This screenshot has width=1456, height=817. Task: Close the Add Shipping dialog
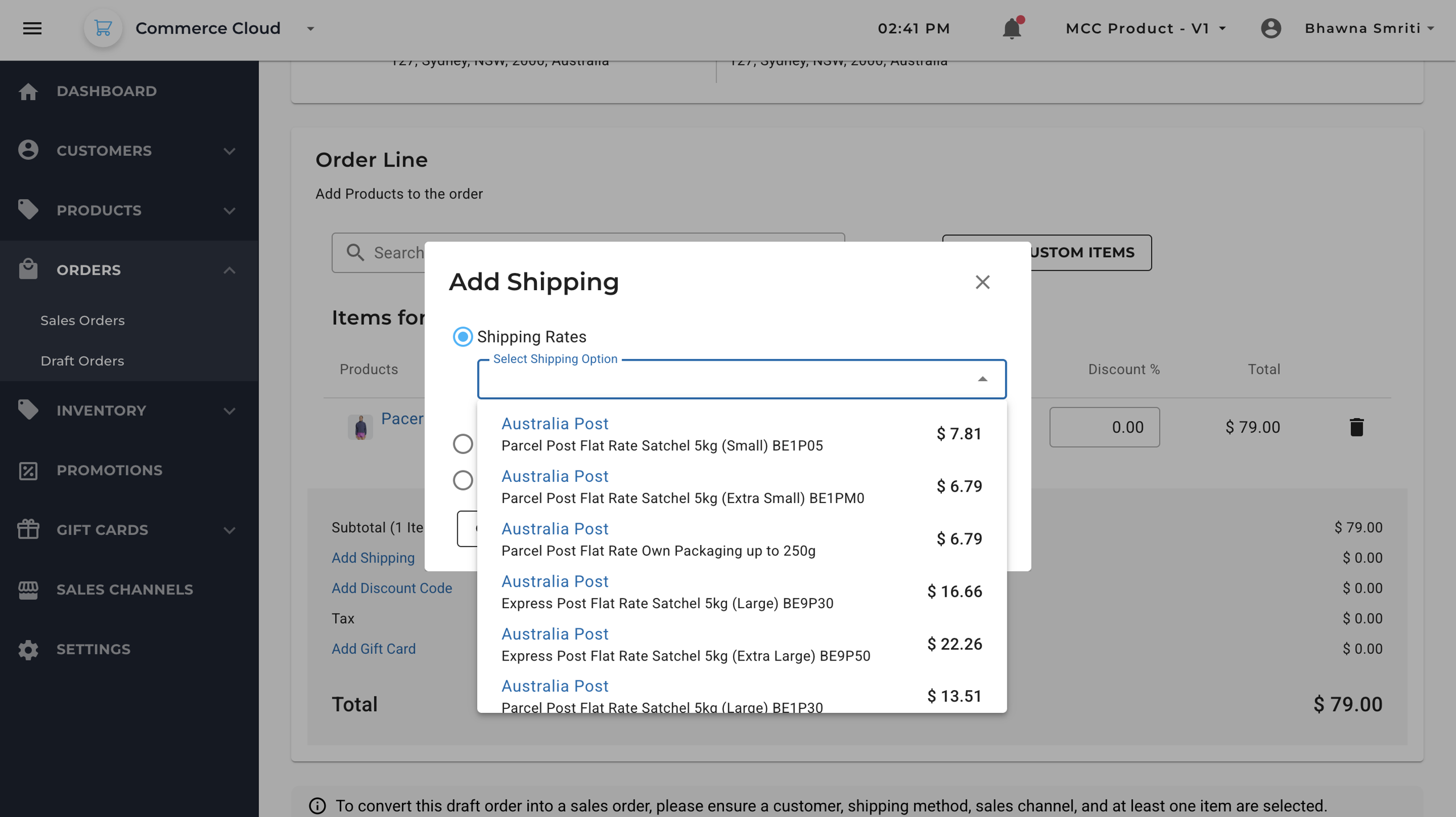tap(982, 282)
